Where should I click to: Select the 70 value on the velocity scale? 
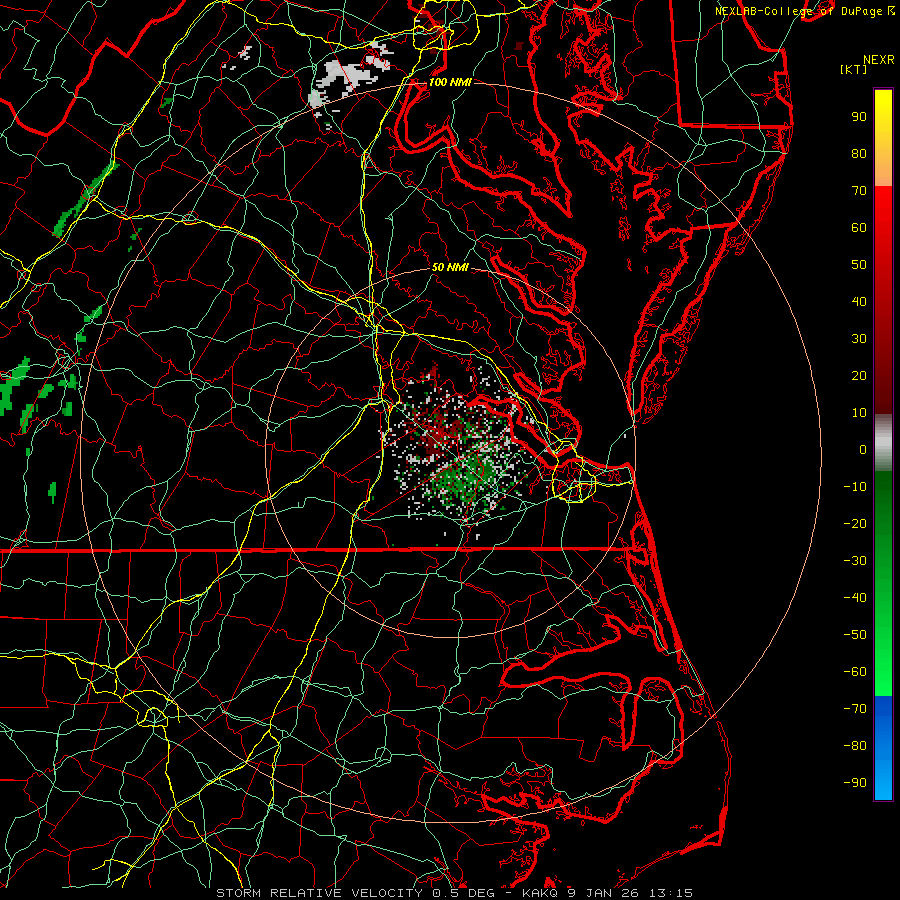point(859,191)
